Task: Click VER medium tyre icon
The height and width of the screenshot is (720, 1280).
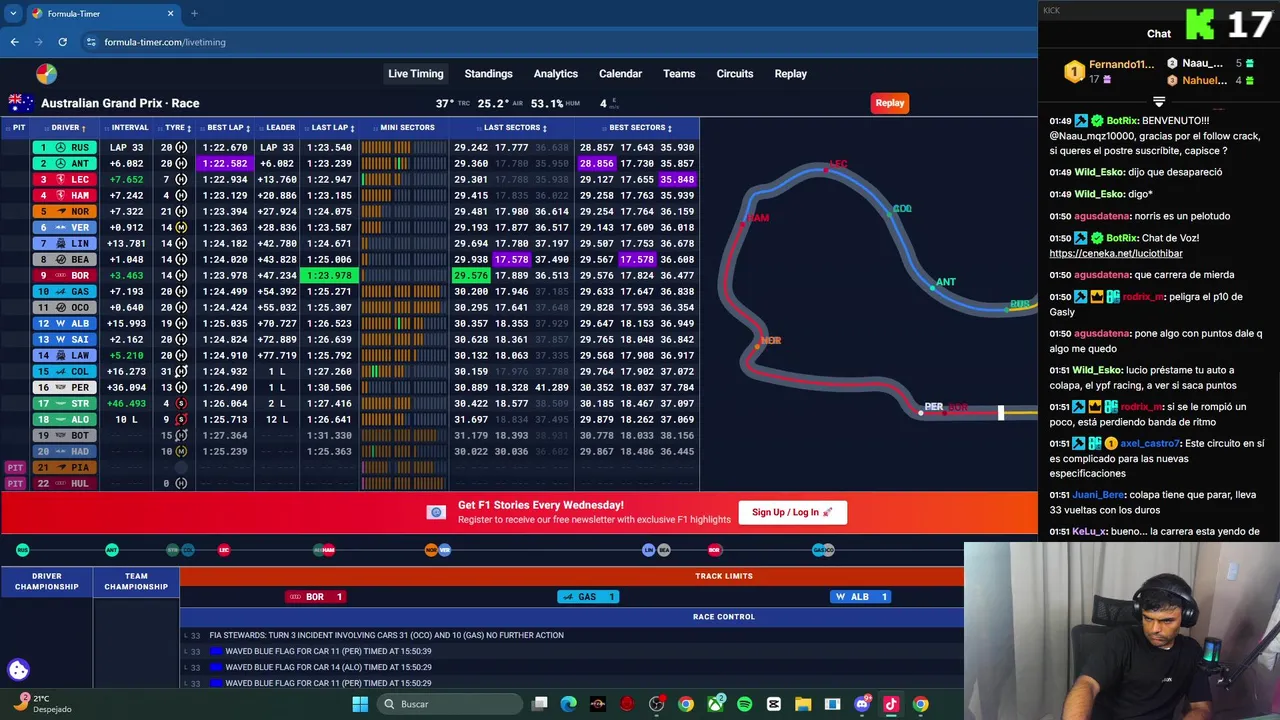Action: click(181, 228)
